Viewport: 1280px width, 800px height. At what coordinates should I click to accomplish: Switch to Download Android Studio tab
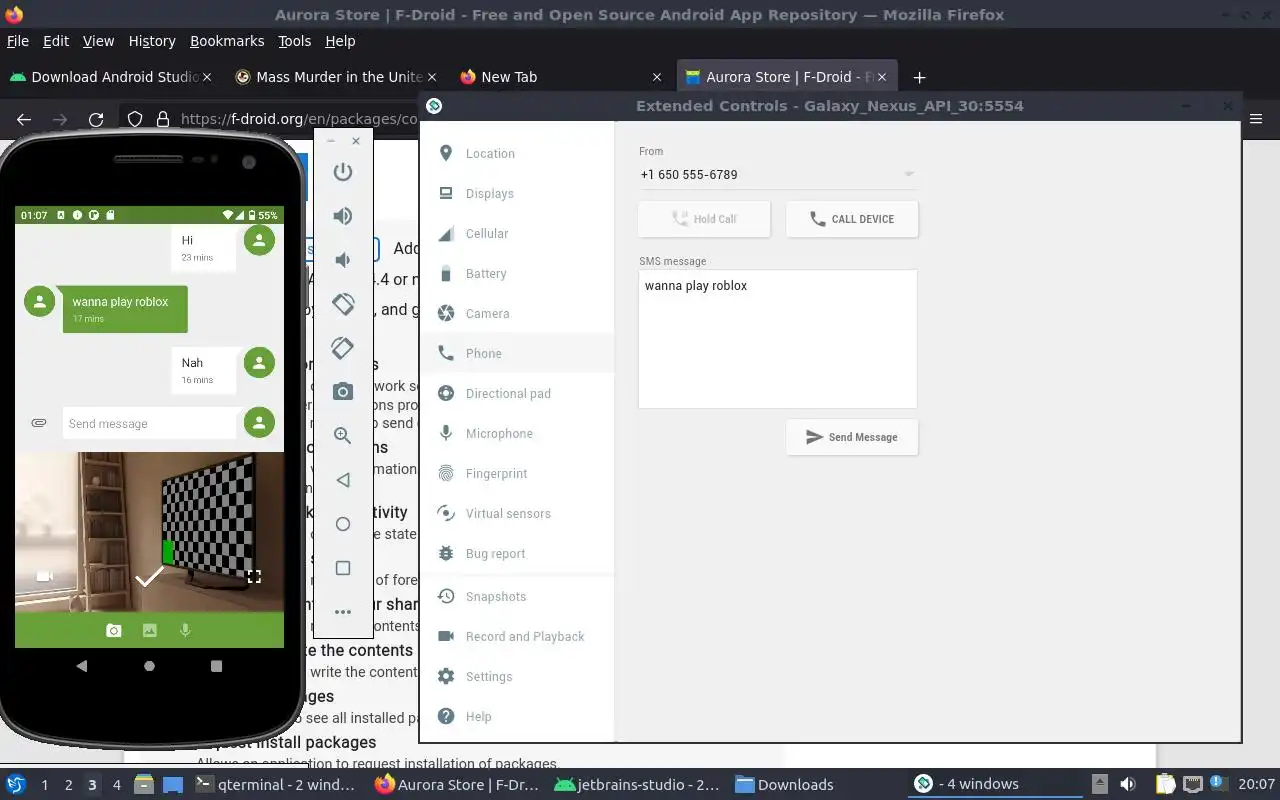coord(110,77)
